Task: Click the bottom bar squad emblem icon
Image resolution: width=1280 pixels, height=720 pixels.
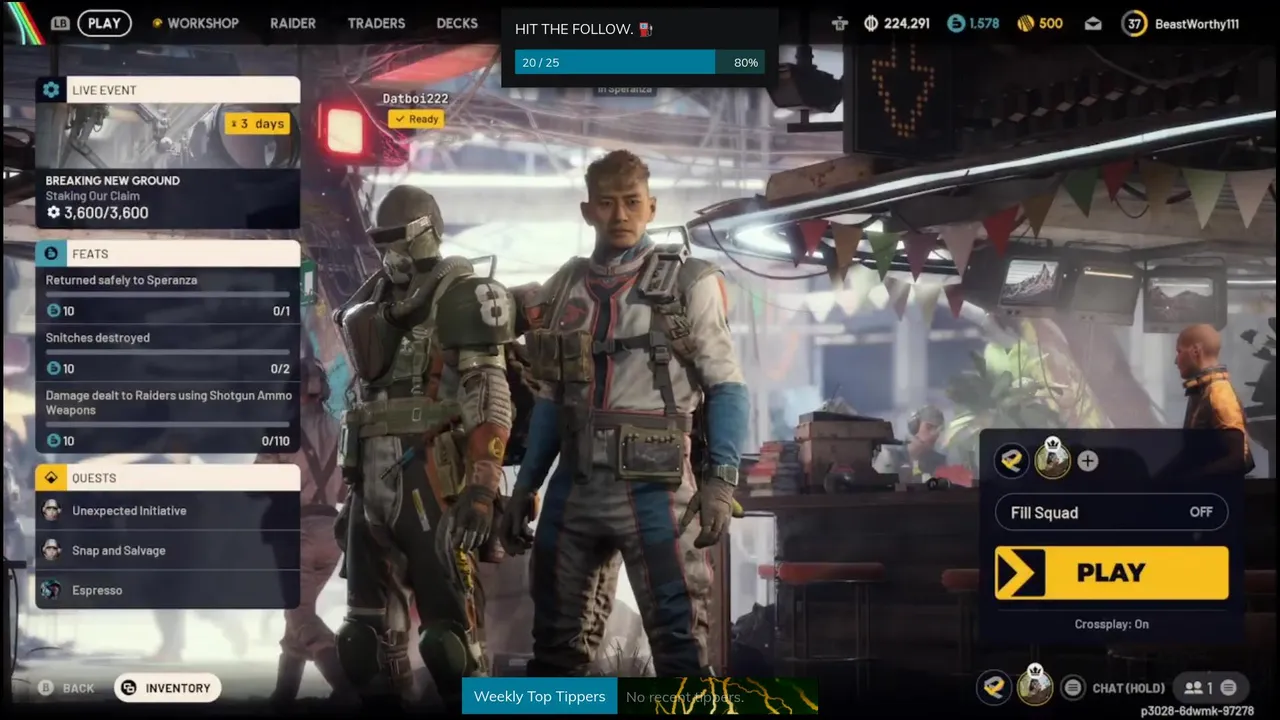Action: tap(994, 687)
